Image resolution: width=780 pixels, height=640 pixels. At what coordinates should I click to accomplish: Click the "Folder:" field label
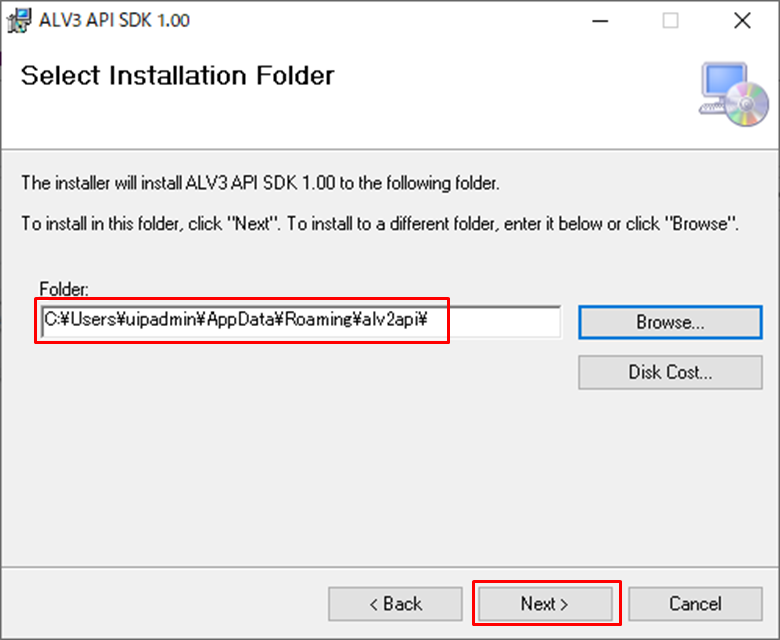[64, 289]
